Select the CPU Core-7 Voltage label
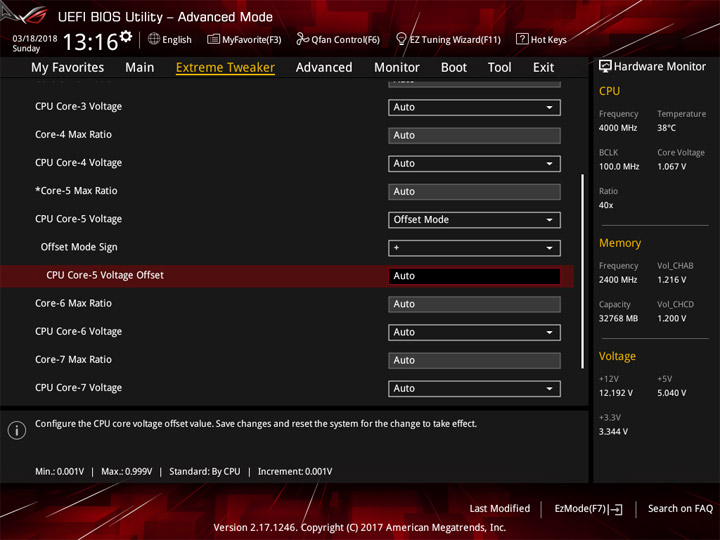 tap(79, 388)
